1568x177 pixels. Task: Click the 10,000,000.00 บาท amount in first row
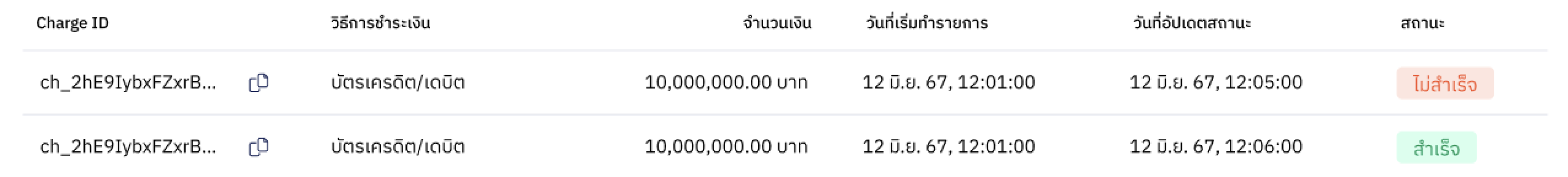click(726, 83)
